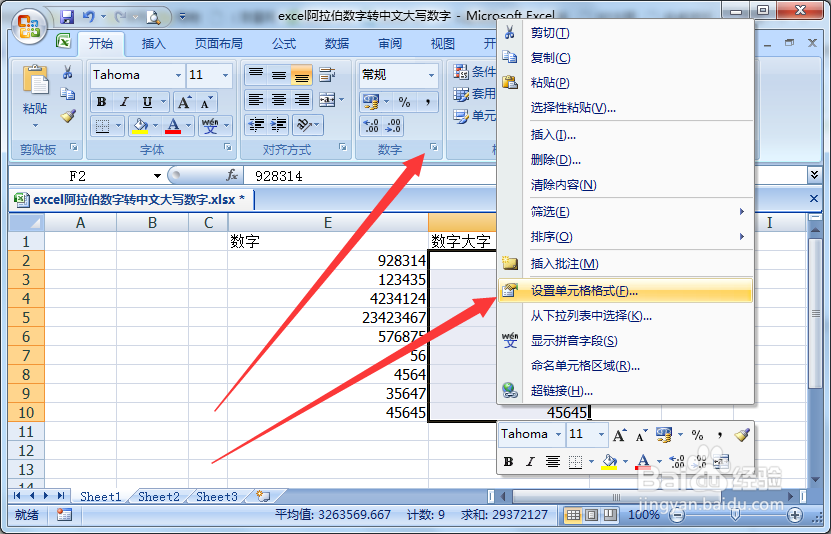Click the borders icon in the ribbon 字体 group
The image size is (831, 534).
(102, 126)
